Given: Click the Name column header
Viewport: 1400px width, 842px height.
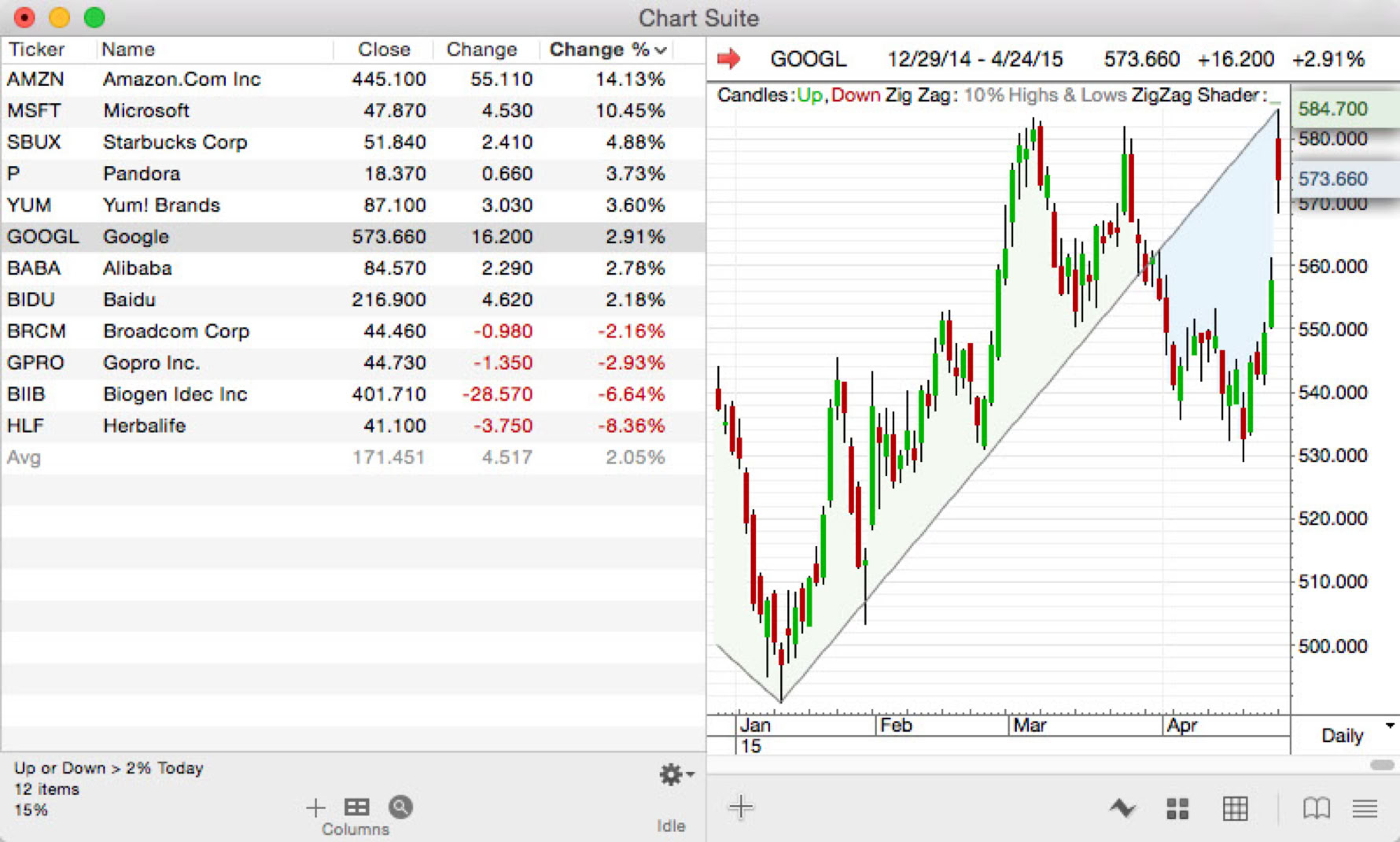Looking at the screenshot, I should pos(128,49).
